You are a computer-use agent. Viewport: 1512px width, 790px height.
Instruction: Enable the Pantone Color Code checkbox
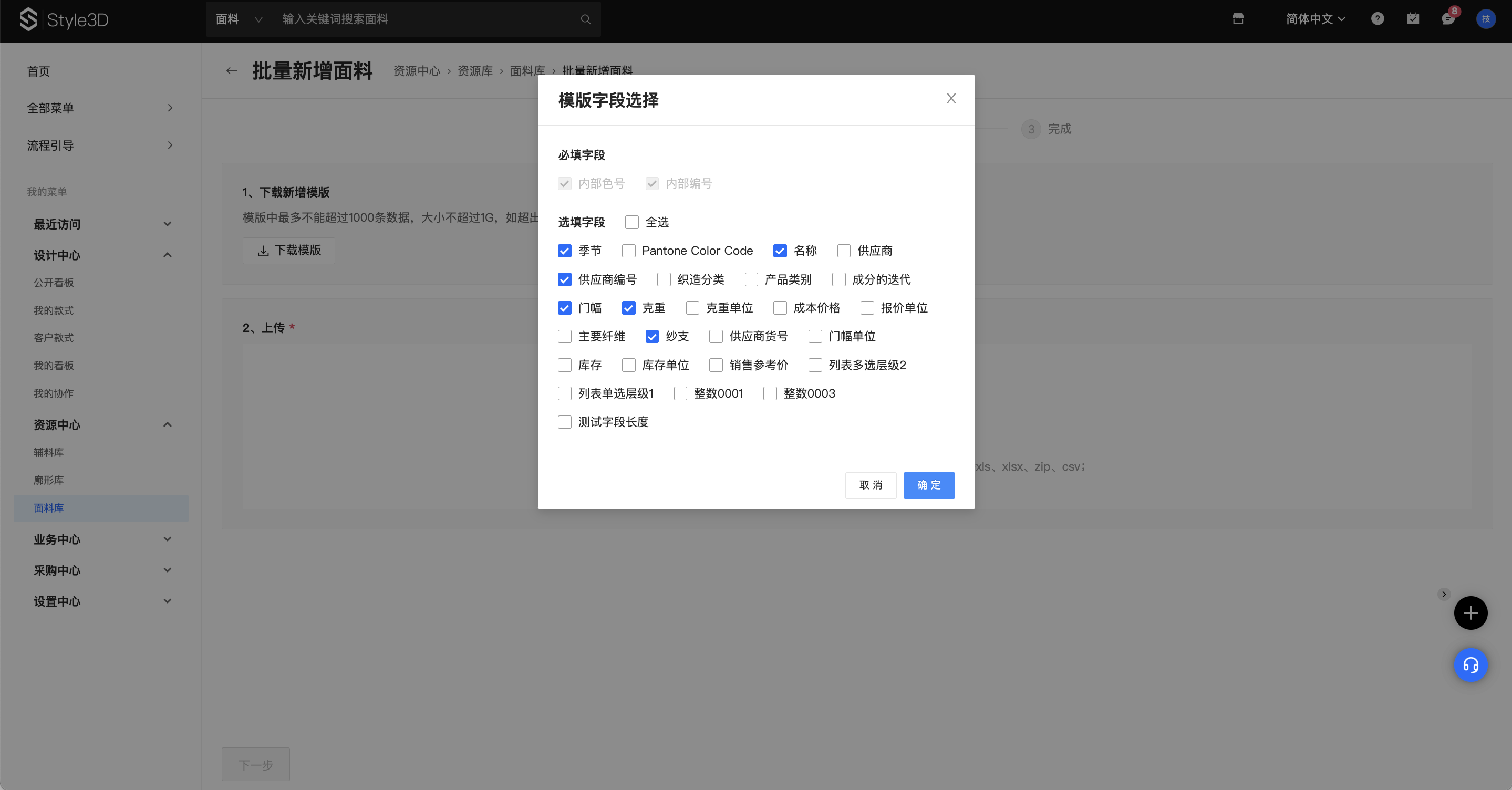(629, 251)
